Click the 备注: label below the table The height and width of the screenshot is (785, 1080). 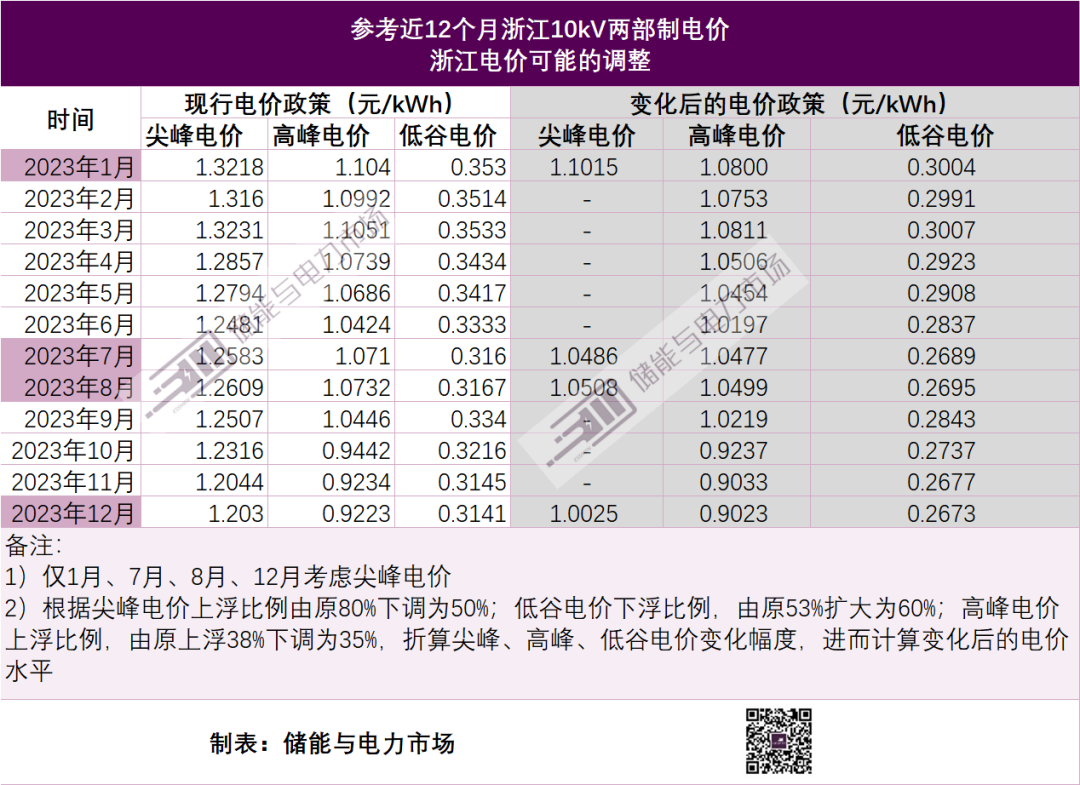[x=34, y=546]
